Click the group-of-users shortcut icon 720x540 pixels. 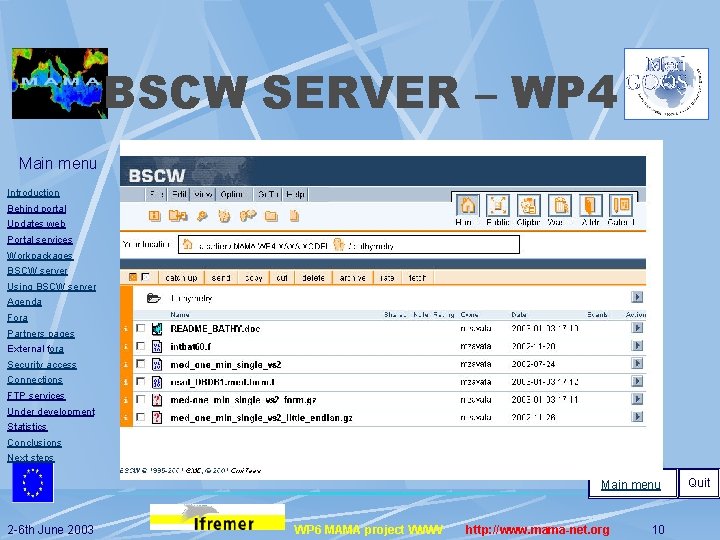[248, 215]
